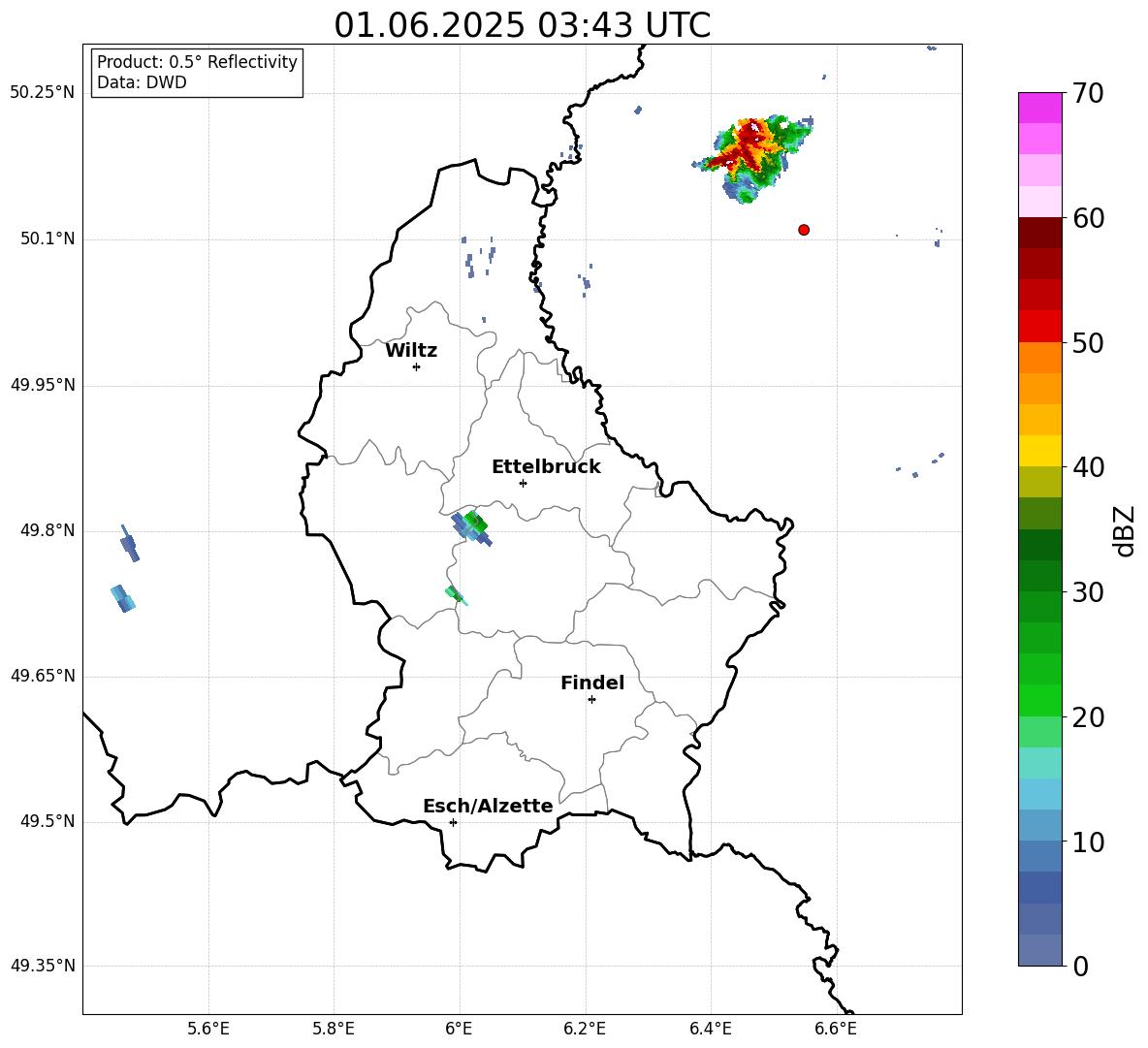This screenshot has height=1048, width=1148.
Task: Click the 50.25°N latitude label
Action: 43,93
